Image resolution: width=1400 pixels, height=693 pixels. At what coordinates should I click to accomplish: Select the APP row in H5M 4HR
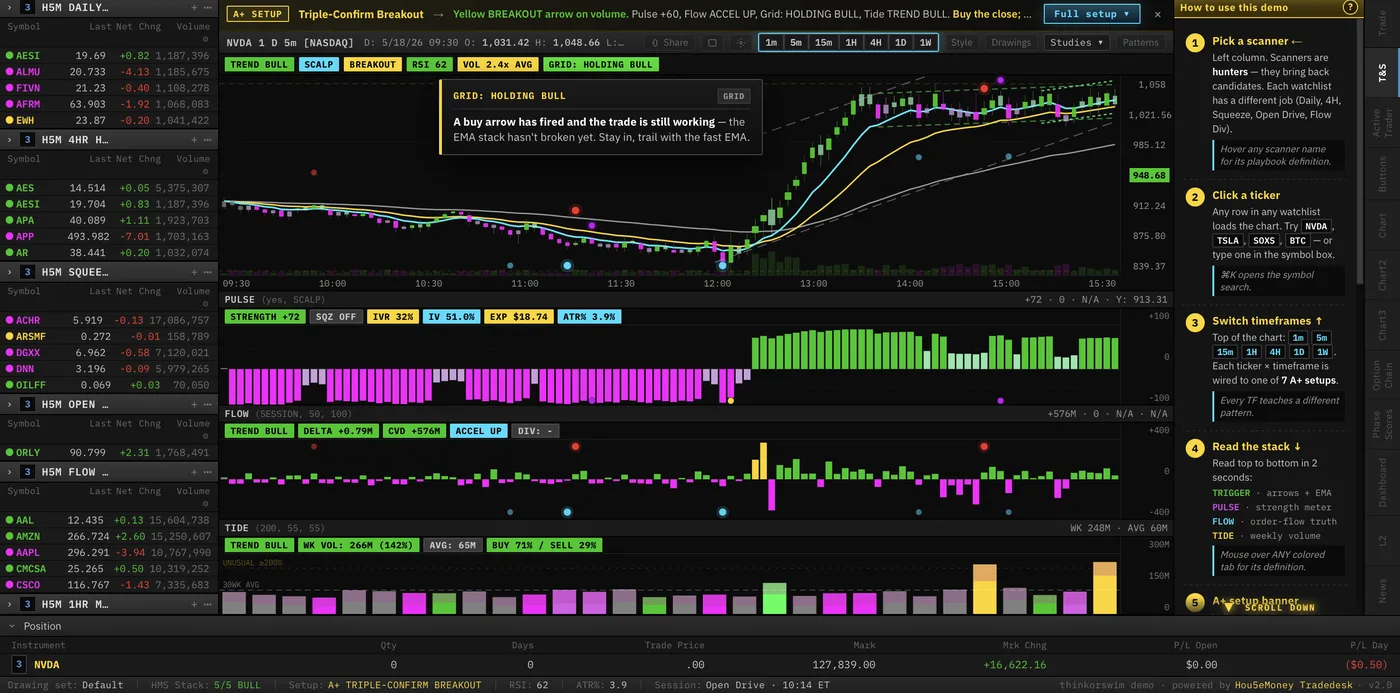tap(109, 236)
